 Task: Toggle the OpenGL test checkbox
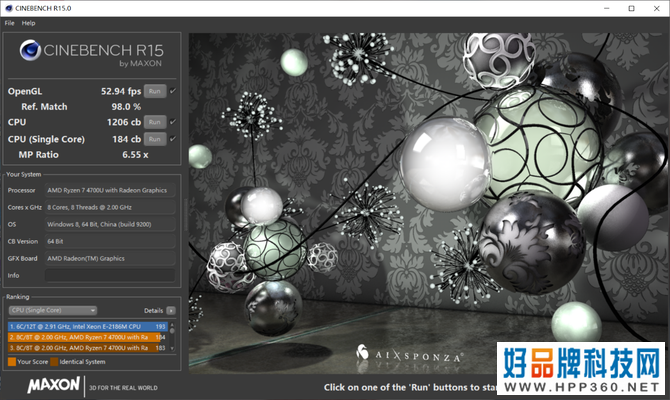point(173,91)
